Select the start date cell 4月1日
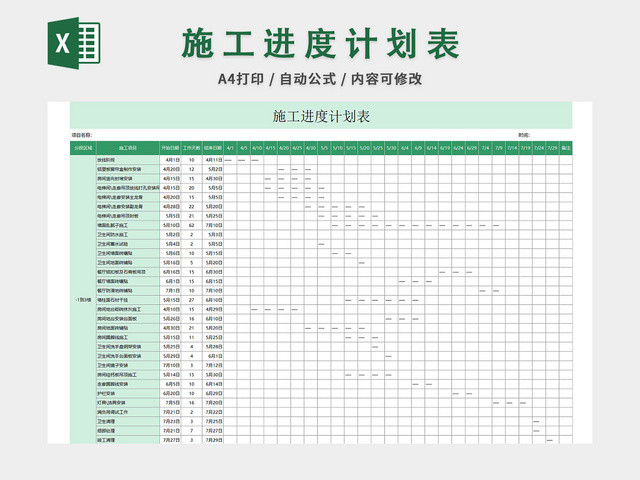 [x=170, y=160]
